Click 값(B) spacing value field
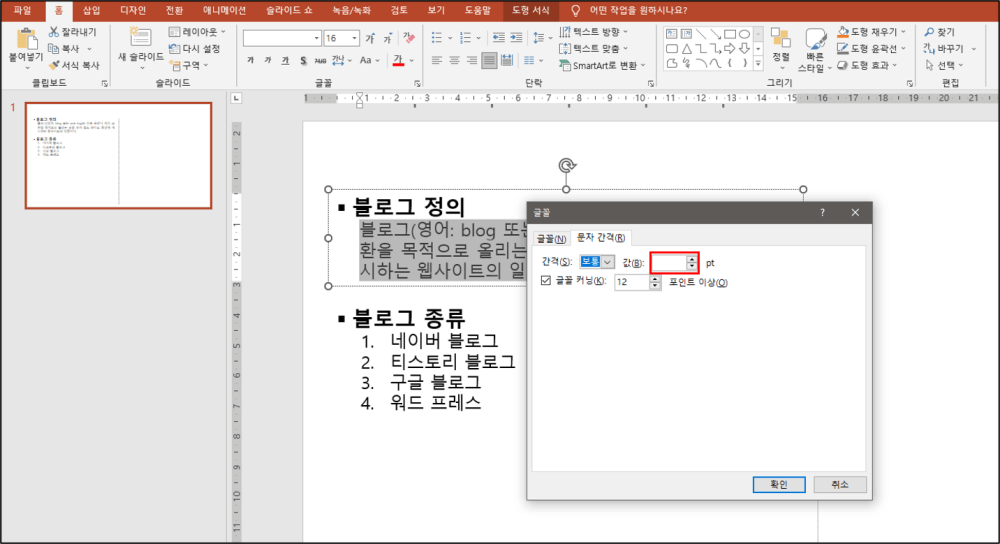Viewport: 1000px width, 544px height. click(x=669, y=263)
